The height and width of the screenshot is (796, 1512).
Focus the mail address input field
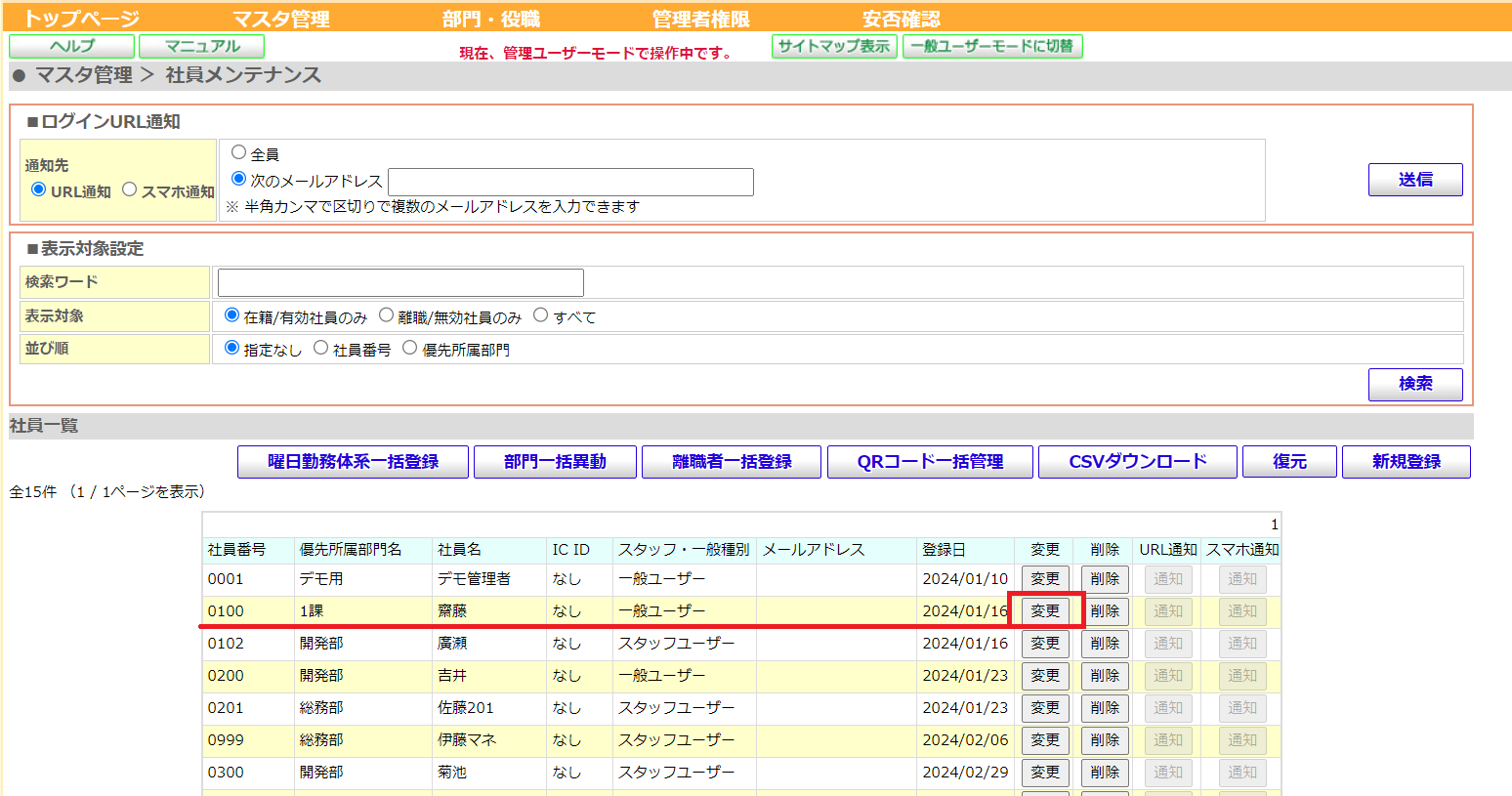pos(570,182)
